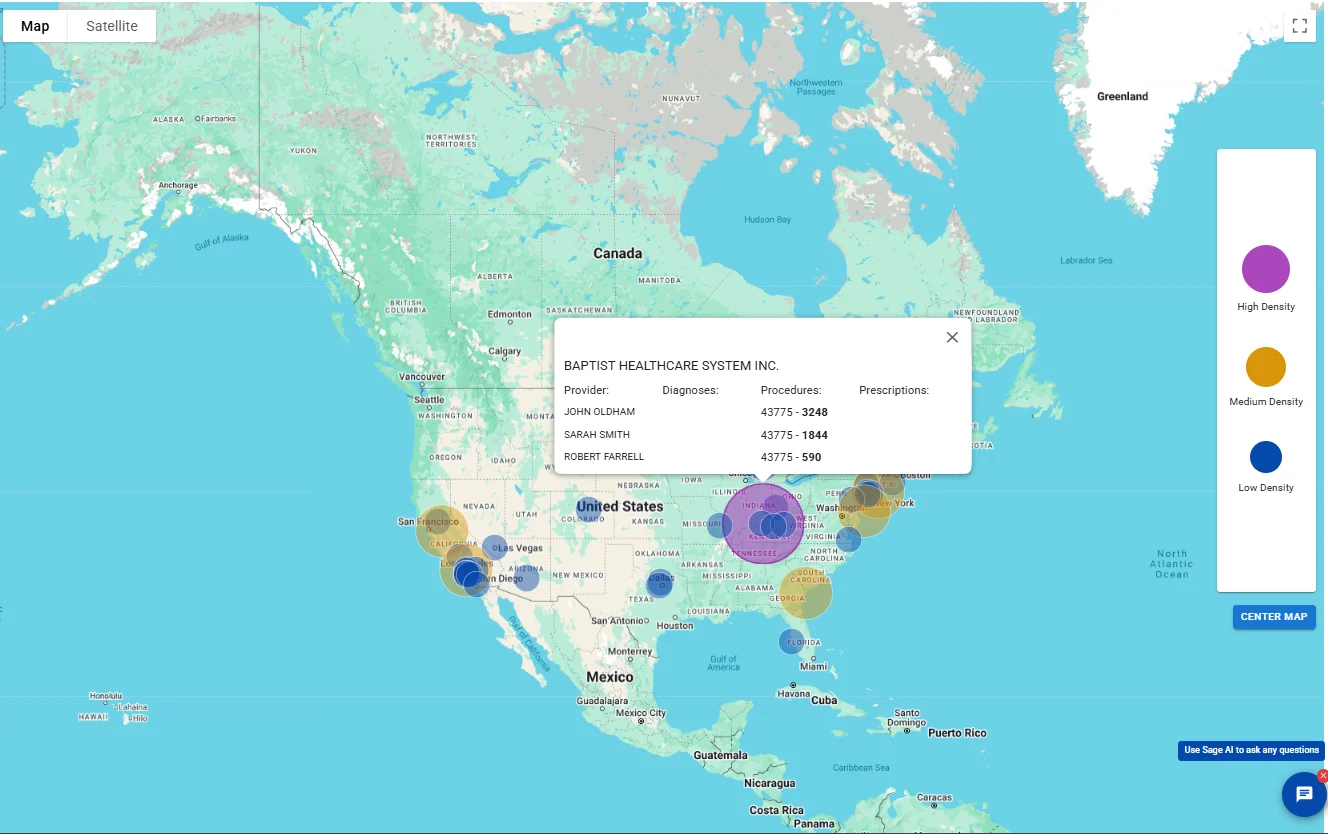Click the blue marker at Dallas
The height and width of the screenshot is (834, 1328).
coord(660,583)
